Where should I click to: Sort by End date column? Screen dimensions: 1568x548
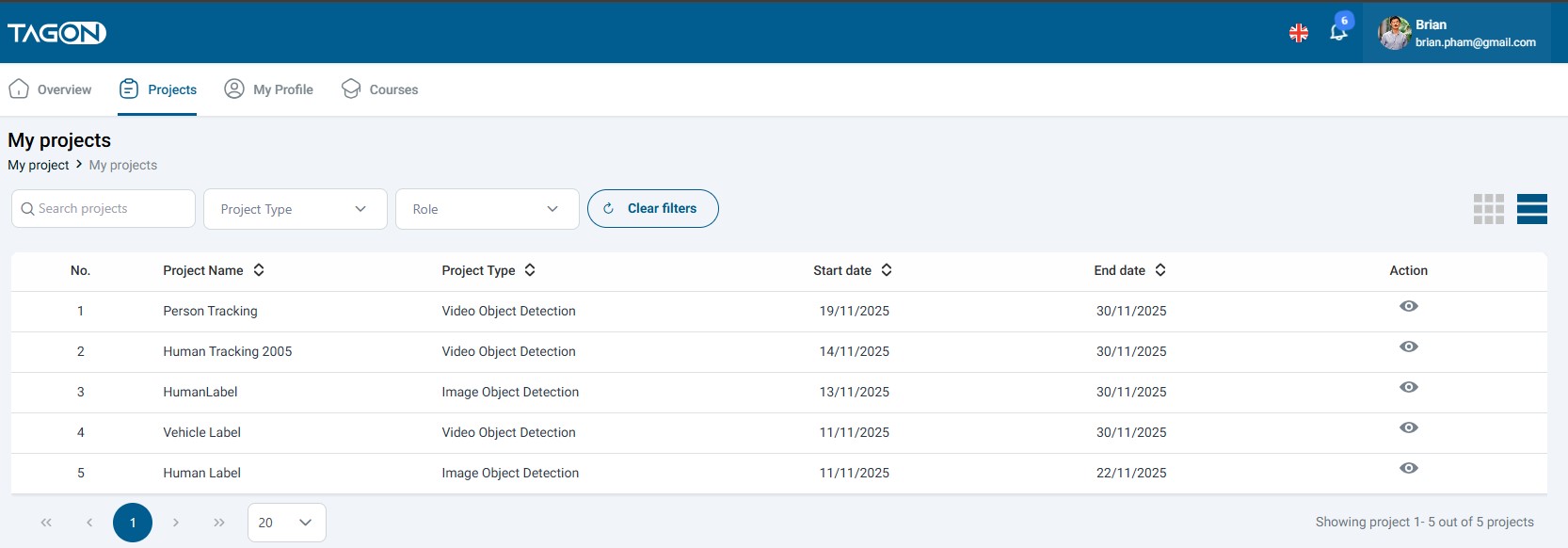tap(1160, 270)
